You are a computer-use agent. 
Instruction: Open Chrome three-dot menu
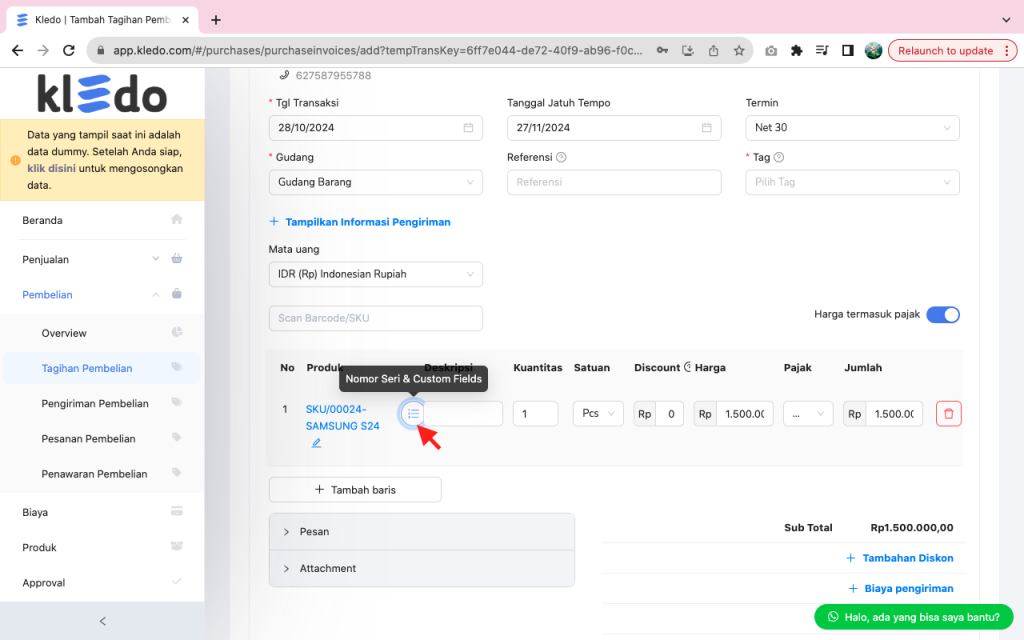pyautogui.click(x=1006, y=50)
